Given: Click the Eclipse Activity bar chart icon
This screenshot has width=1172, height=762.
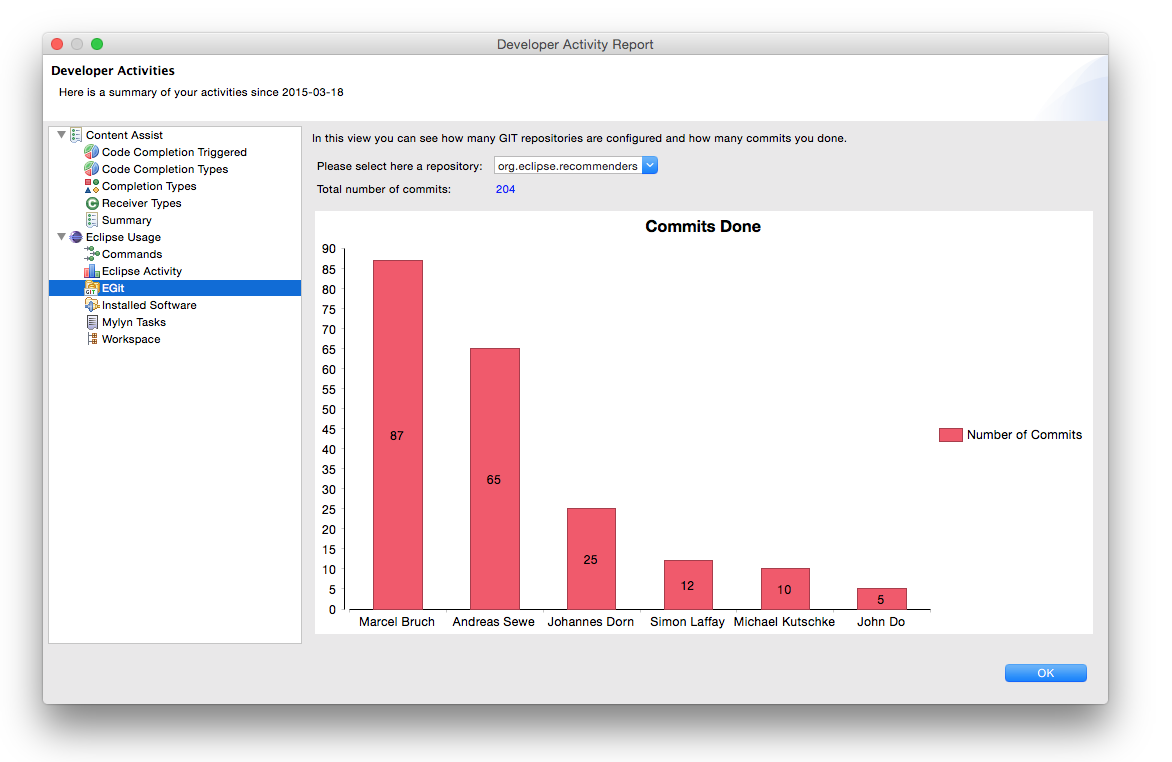Looking at the screenshot, I should [x=91, y=271].
